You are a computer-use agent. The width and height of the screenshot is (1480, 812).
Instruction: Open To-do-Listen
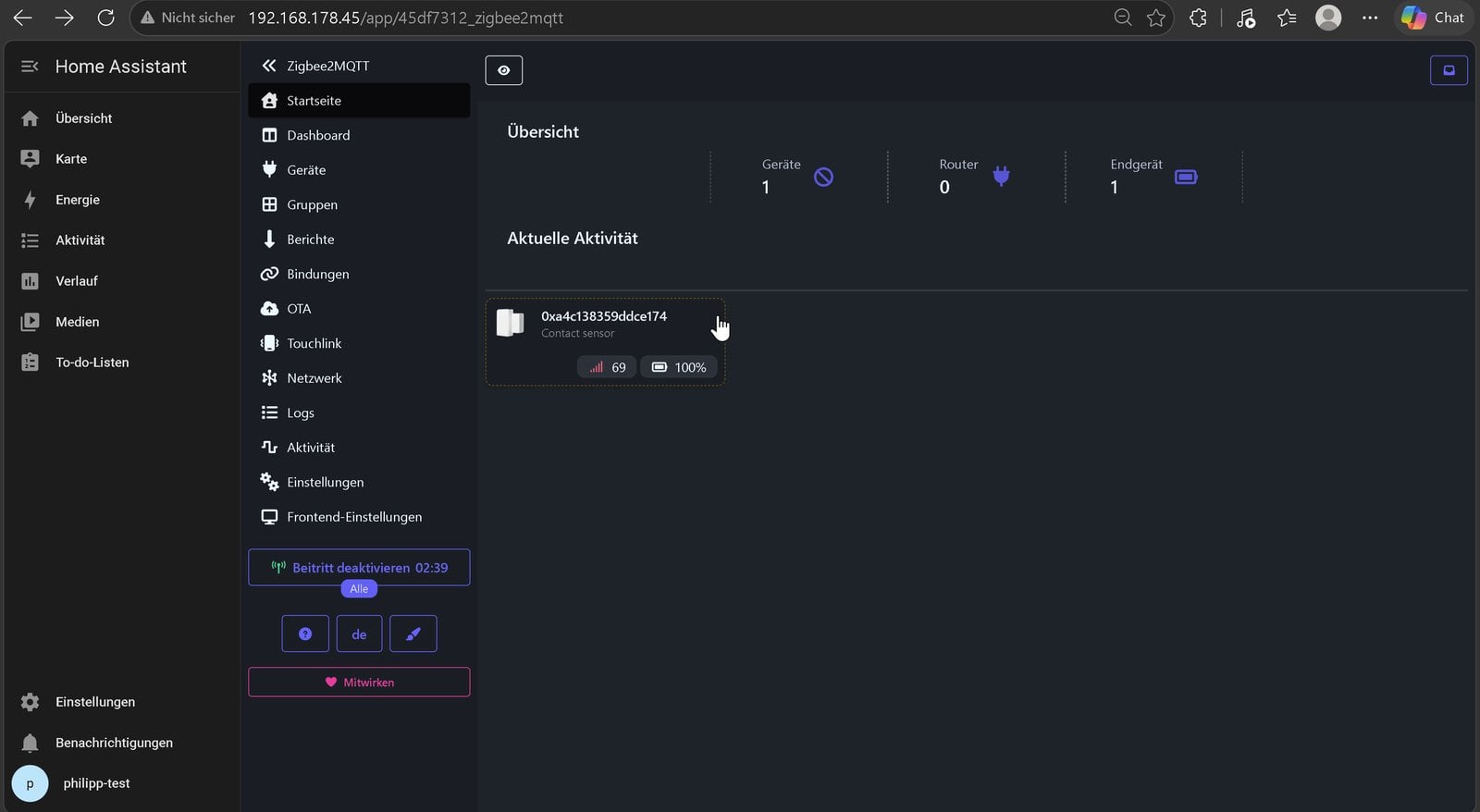tap(120, 363)
